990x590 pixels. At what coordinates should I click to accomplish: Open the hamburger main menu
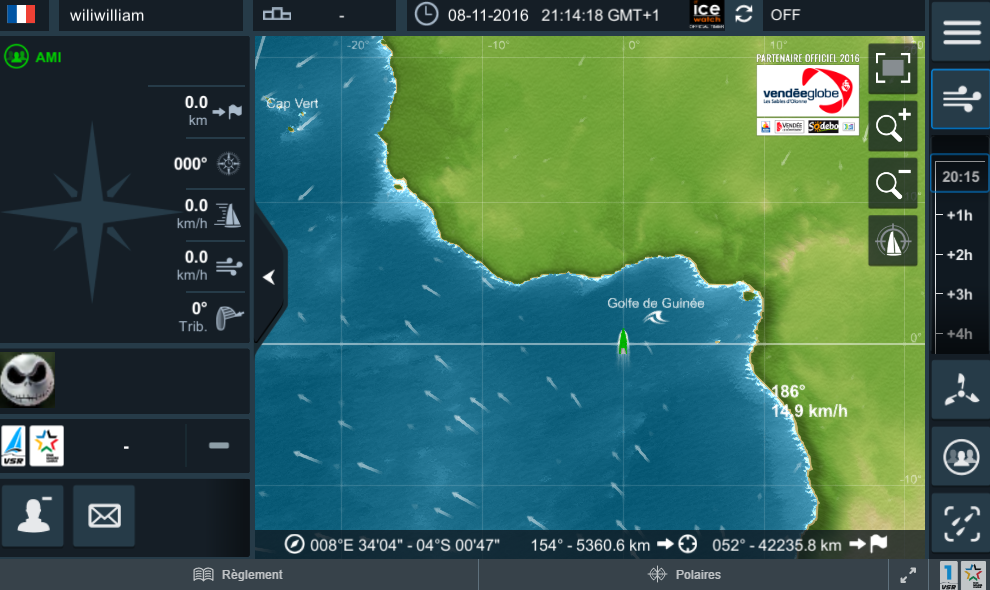[961, 32]
